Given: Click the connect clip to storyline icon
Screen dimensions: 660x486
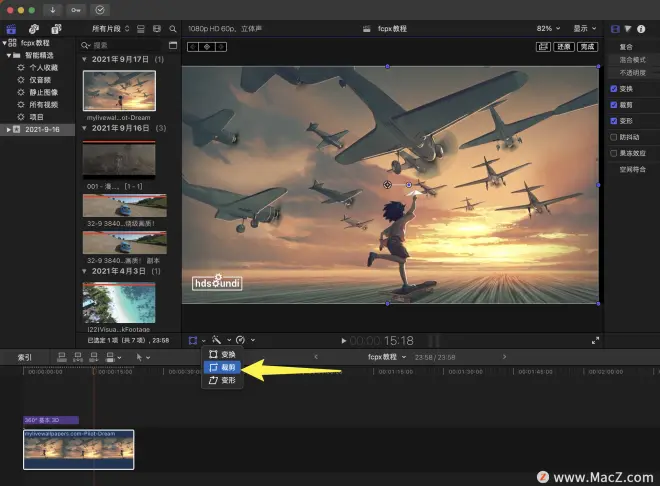Looking at the screenshot, I should click(61, 357).
